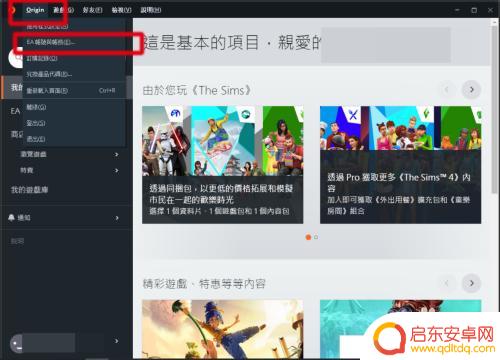
Task: Select the second carousel page dot
Action: pos(316,237)
